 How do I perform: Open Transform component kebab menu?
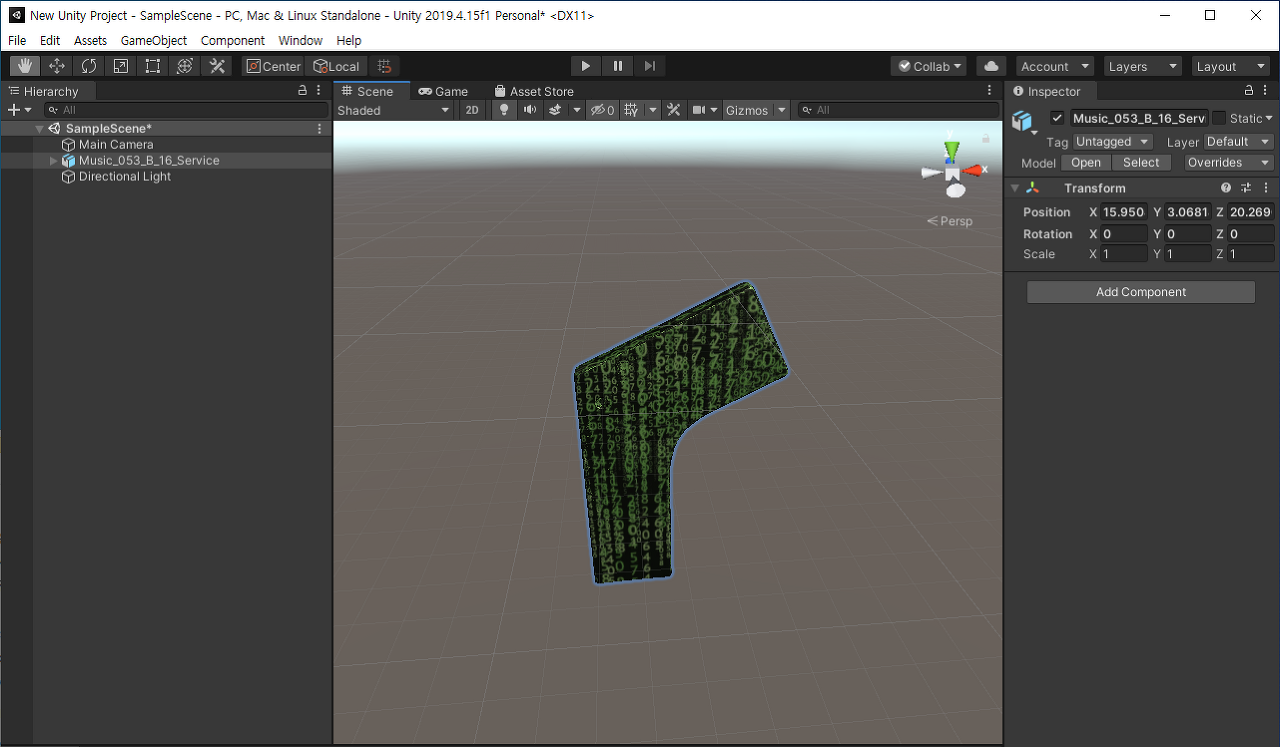click(1266, 188)
